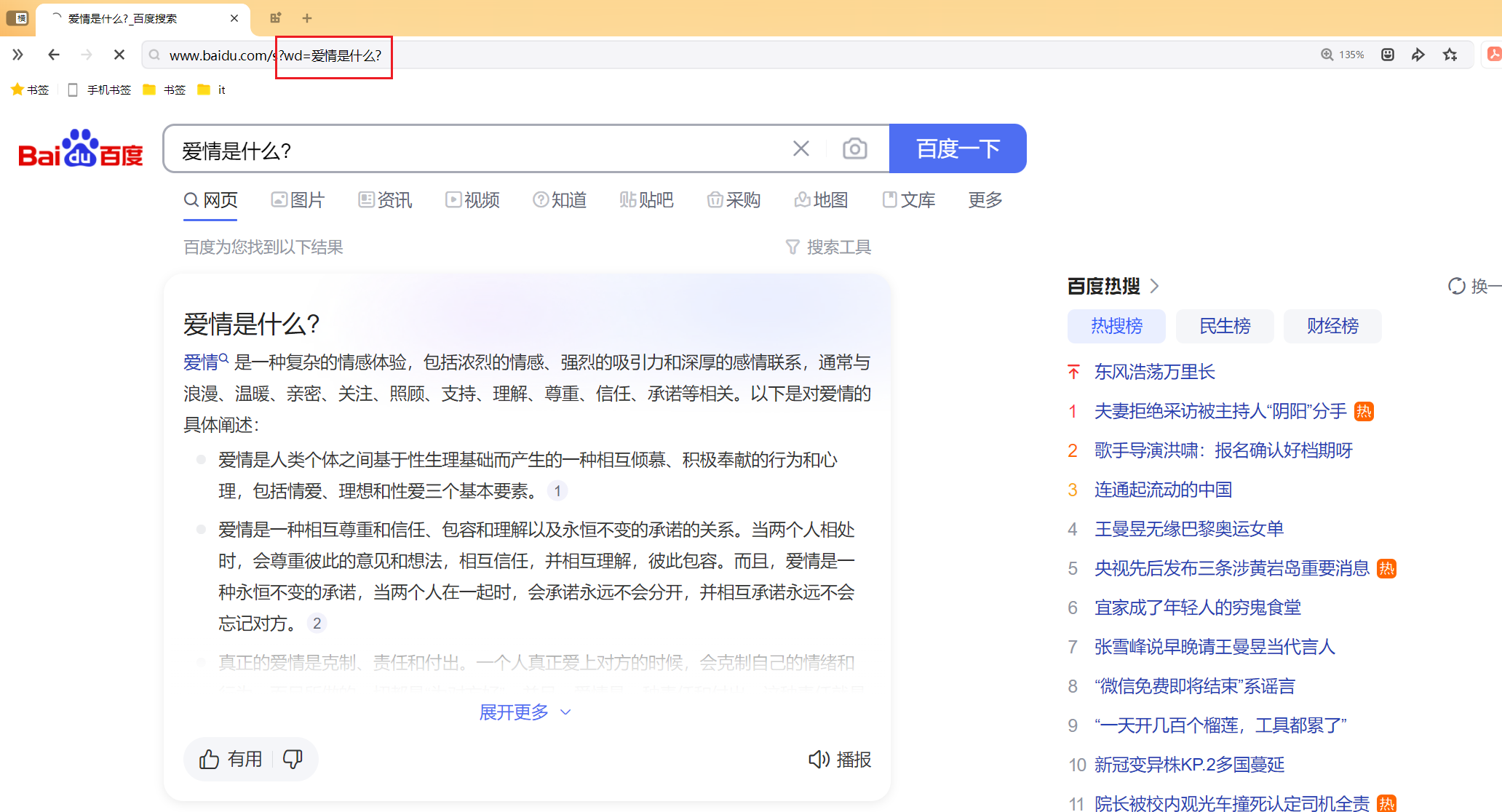1502x812 pixels.
Task: Click the tab overview grid icon
Action: tap(275, 18)
